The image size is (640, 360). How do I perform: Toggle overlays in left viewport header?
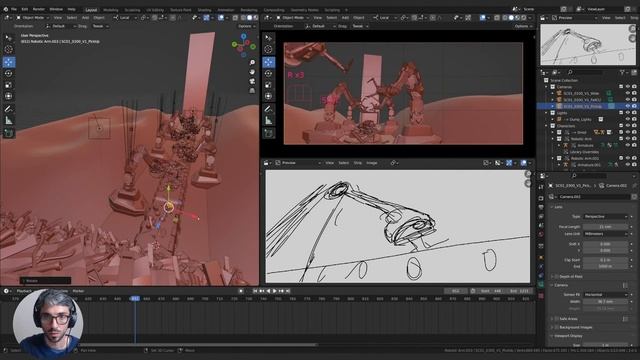tap(221, 18)
